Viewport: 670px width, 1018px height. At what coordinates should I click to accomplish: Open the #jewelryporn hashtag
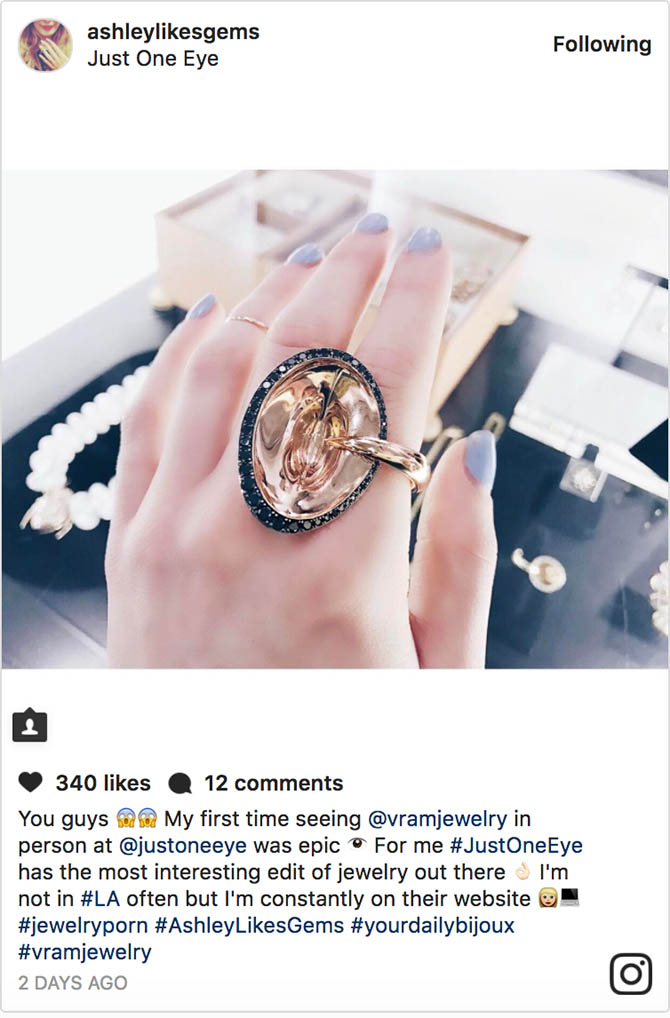[x=83, y=925]
